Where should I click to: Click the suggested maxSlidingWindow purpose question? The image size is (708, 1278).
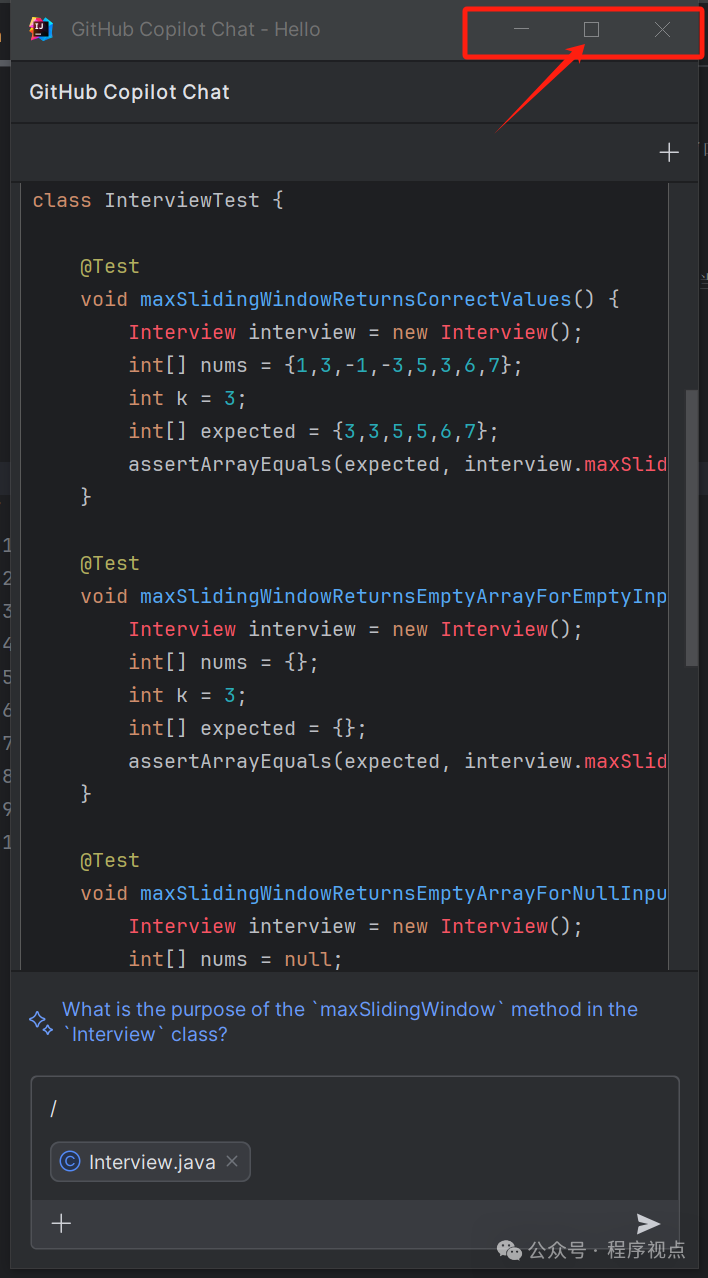click(350, 1022)
